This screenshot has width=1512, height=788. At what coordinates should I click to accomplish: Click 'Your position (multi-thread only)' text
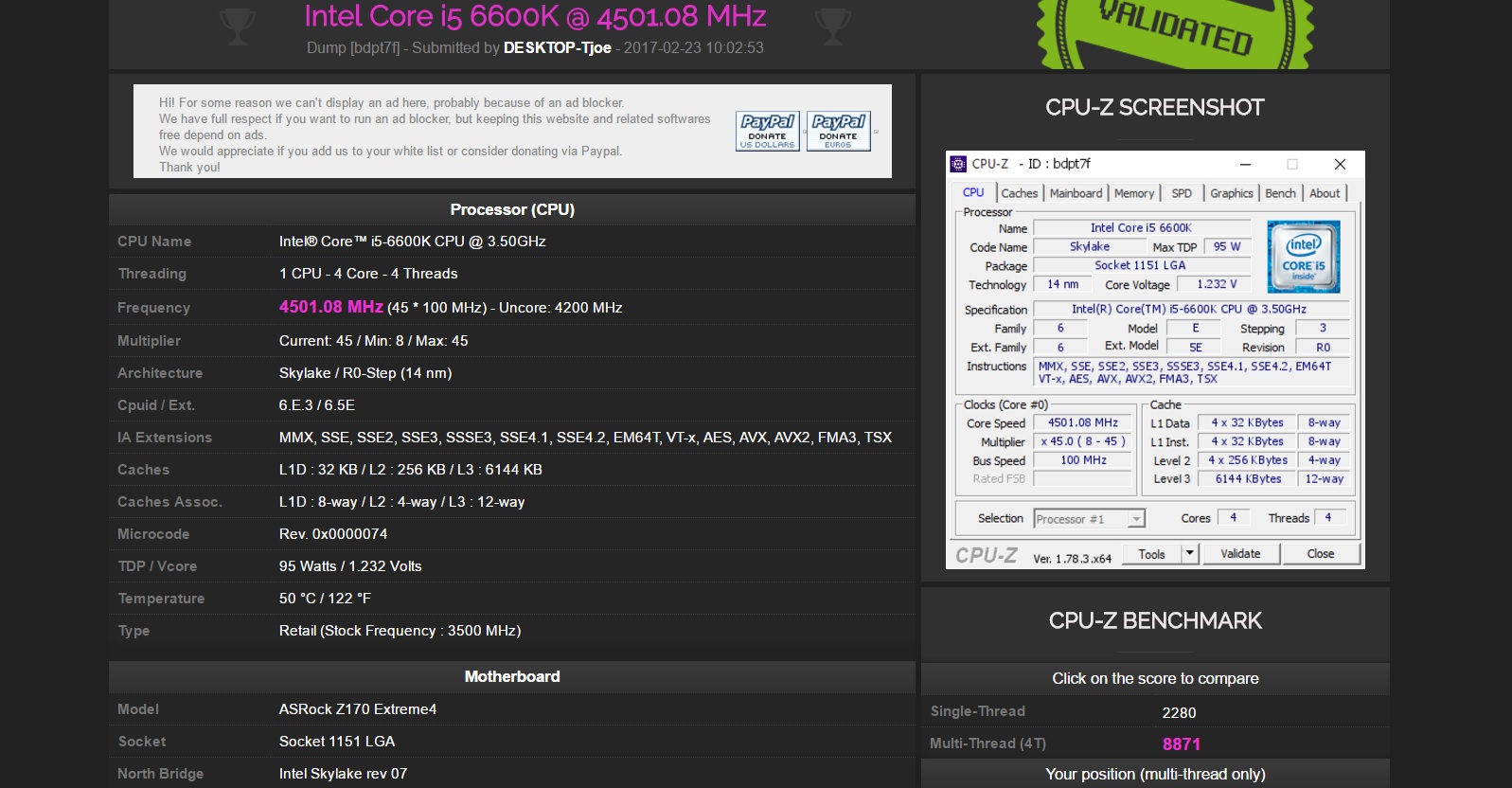click(x=1155, y=775)
